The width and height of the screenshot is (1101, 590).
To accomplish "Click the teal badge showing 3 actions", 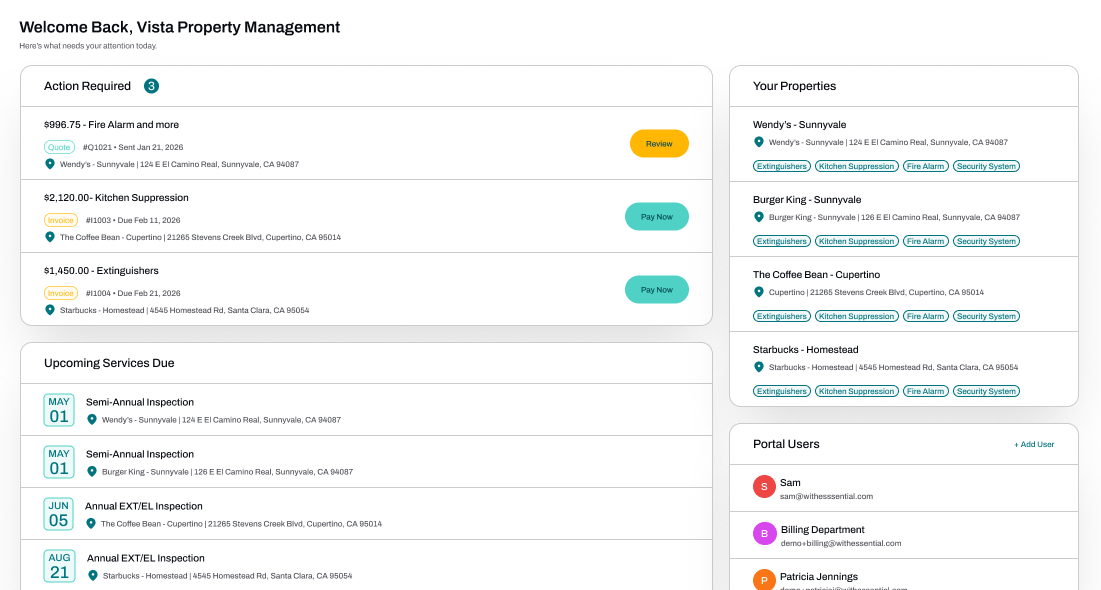I will click(151, 86).
